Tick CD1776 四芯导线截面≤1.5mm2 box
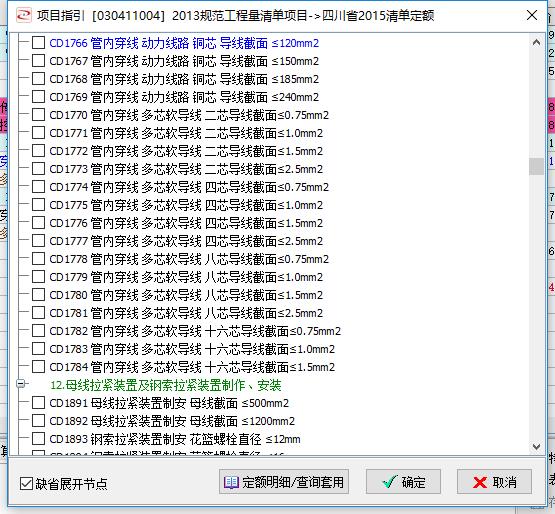Viewport: 555px width, 514px height. tap(38, 223)
